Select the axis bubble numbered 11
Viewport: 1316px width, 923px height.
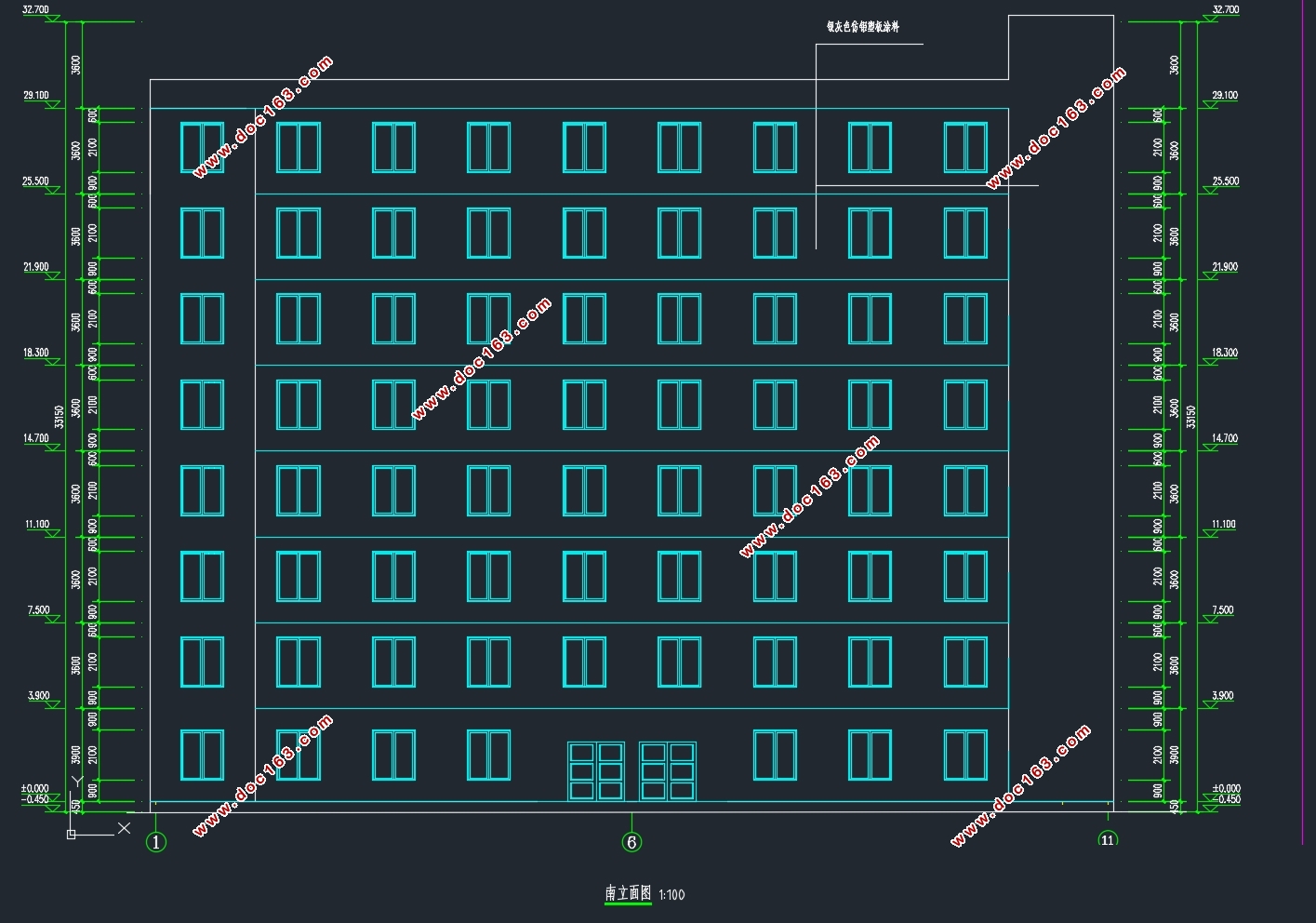(x=1107, y=839)
